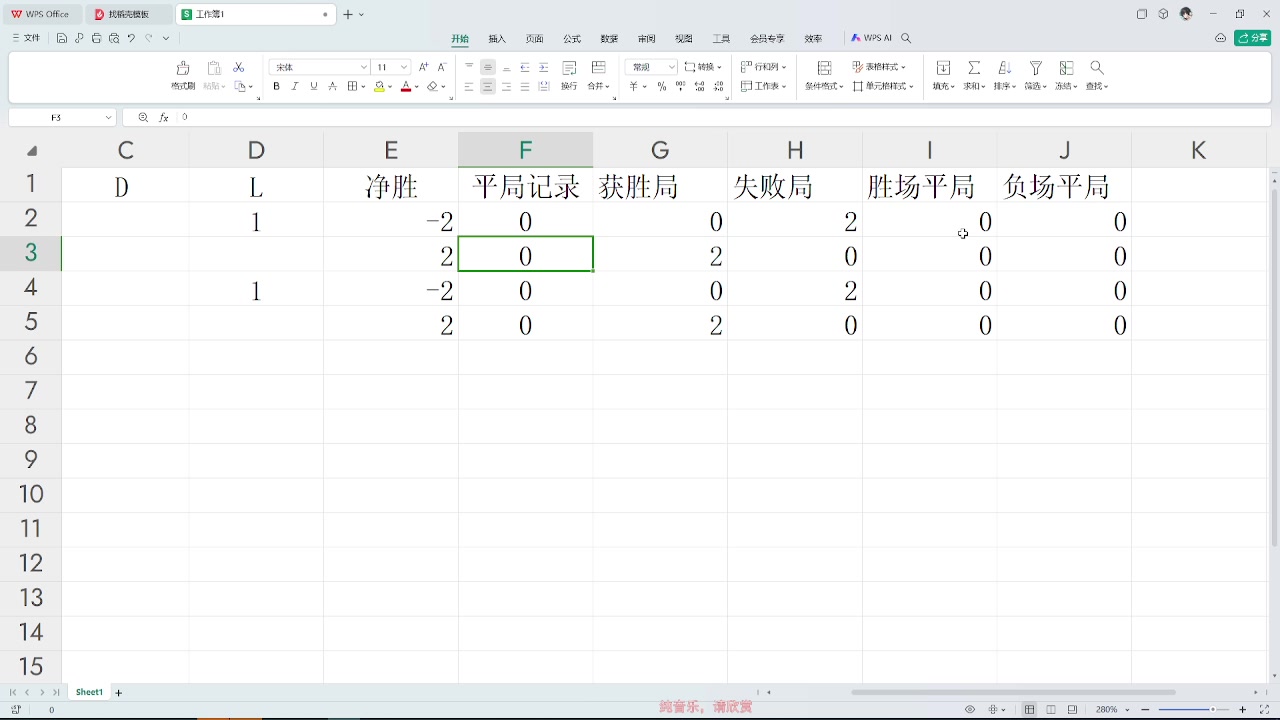
Task: Click the decrease font size A- icon
Action: [442, 67]
